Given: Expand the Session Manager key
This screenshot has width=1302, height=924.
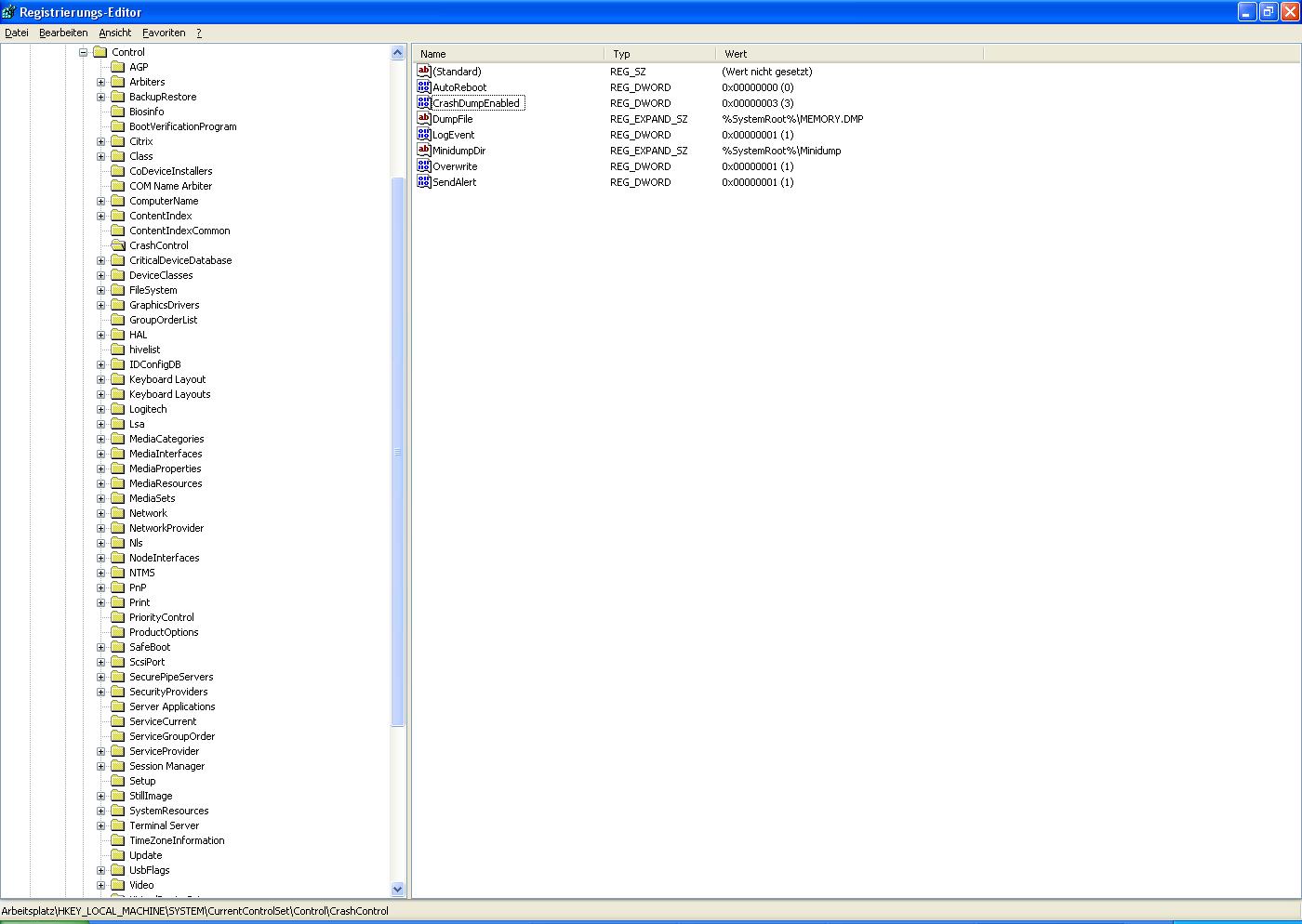Looking at the screenshot, I should coord(100,766).
